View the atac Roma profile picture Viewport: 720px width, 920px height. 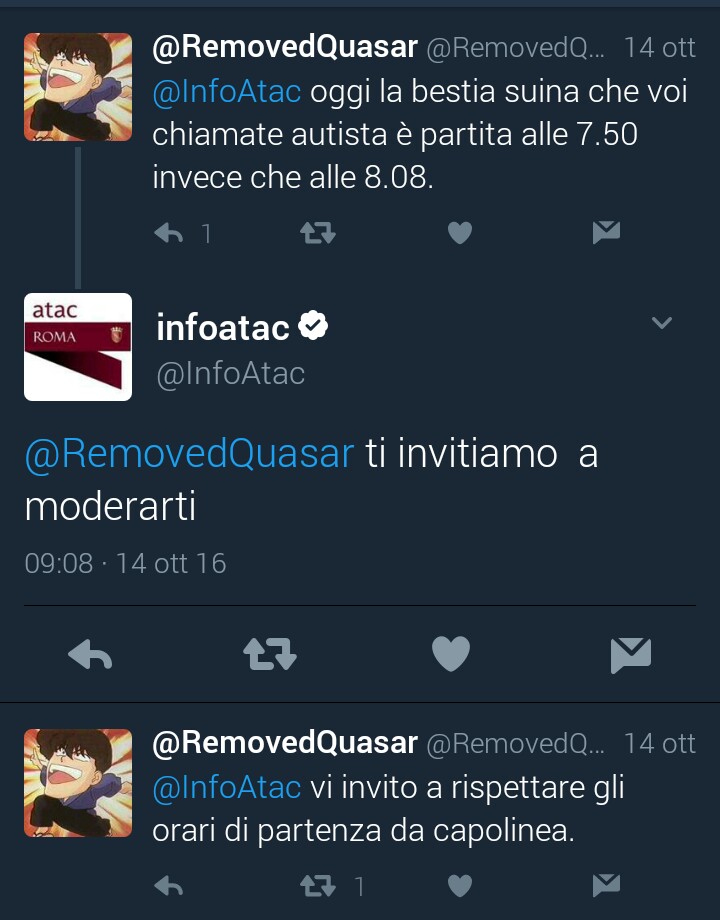78,347
